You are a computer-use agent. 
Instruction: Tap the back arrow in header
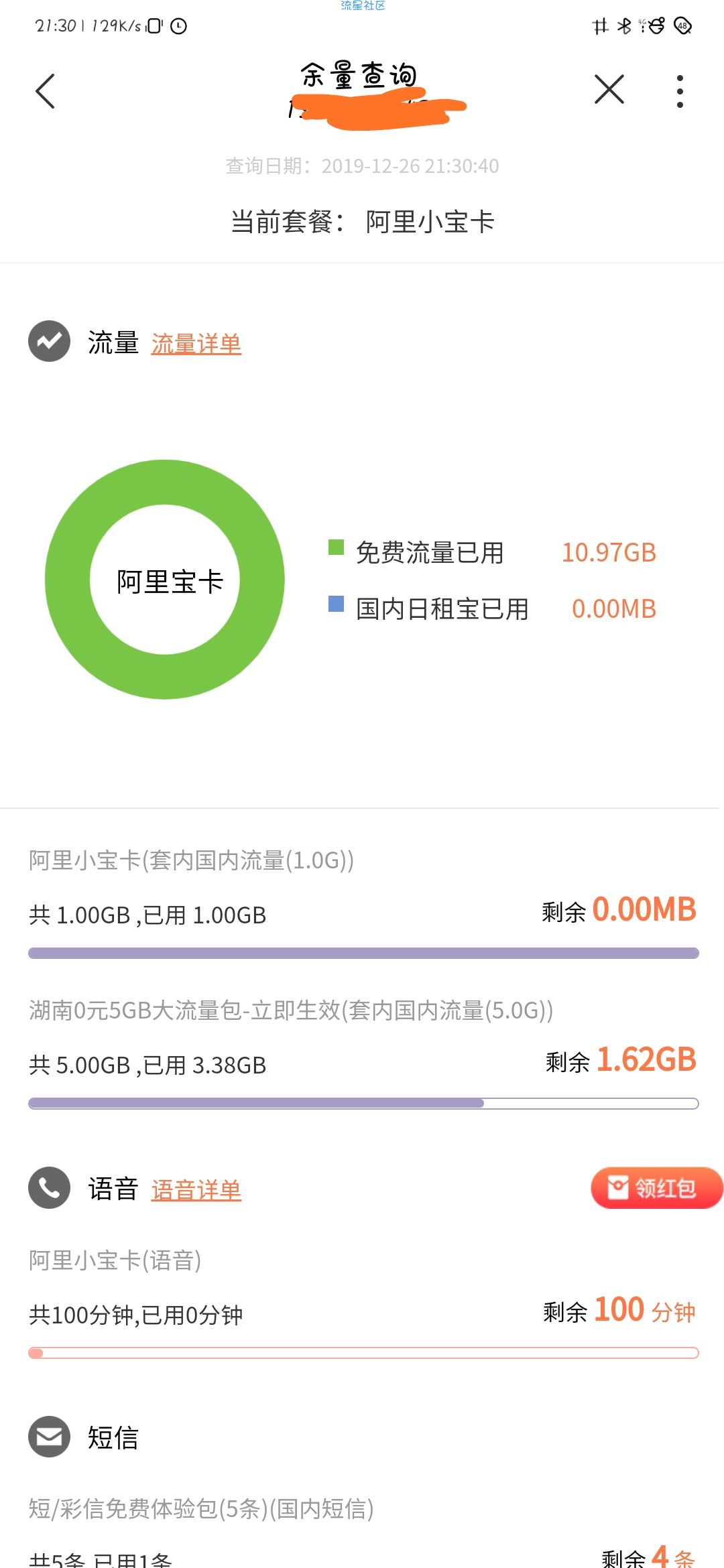45,90
